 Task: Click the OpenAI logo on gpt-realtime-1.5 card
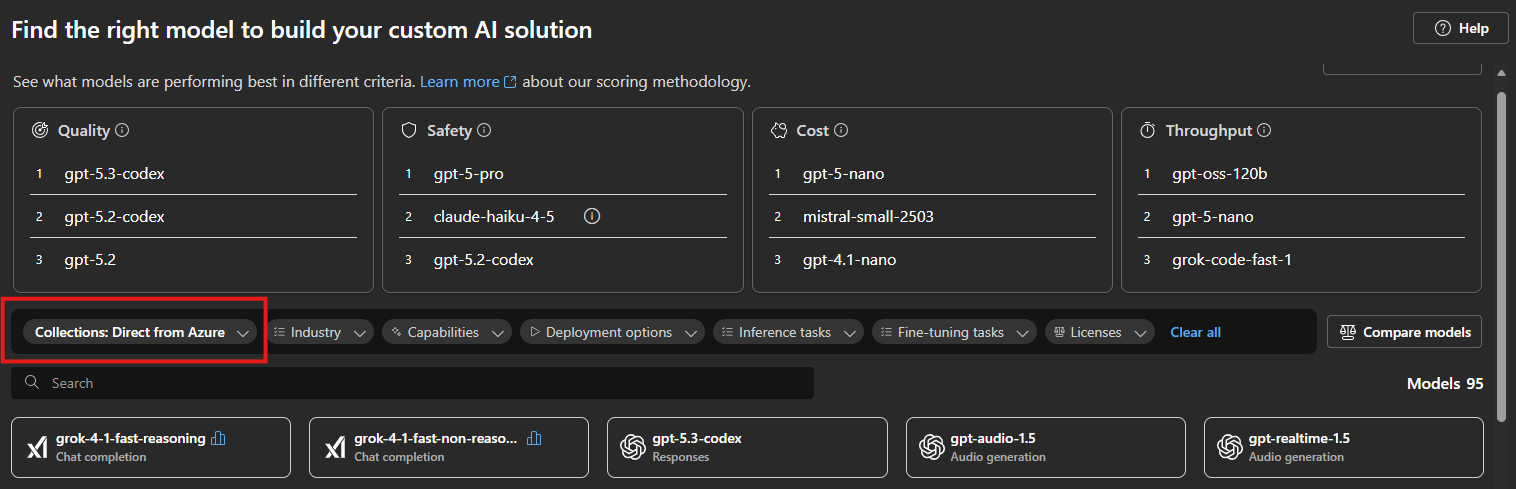click(x=1230, y=447)
